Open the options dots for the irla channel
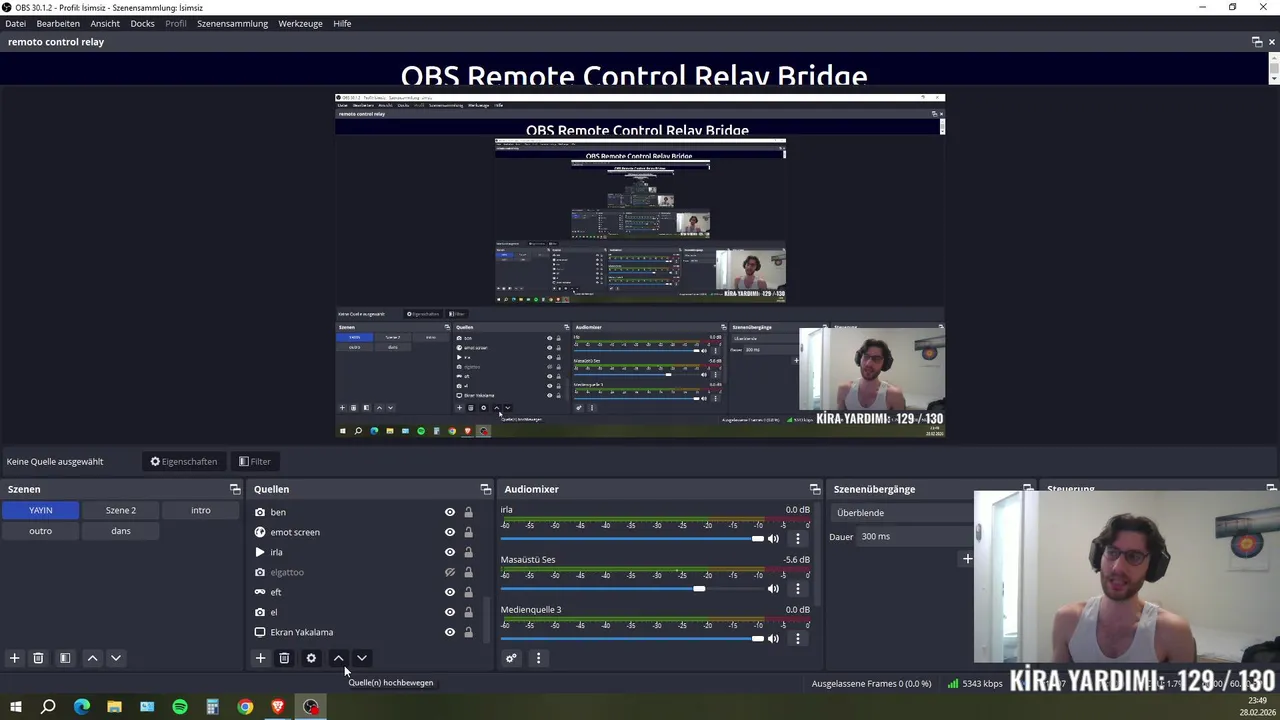Image resolution: width=1280 pixels, height=720 pixels. coord(797,539)
